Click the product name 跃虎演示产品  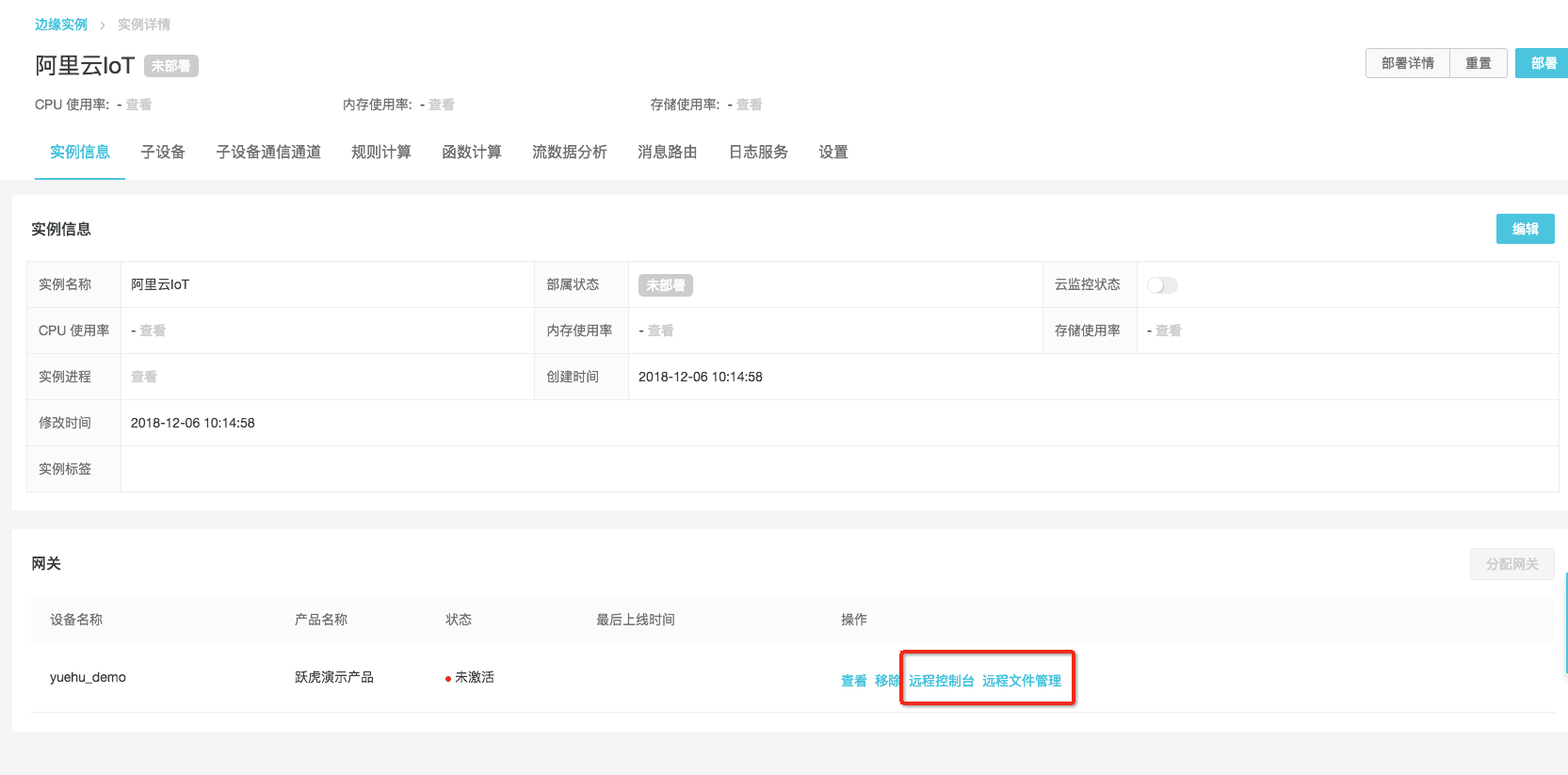(334, 677)
